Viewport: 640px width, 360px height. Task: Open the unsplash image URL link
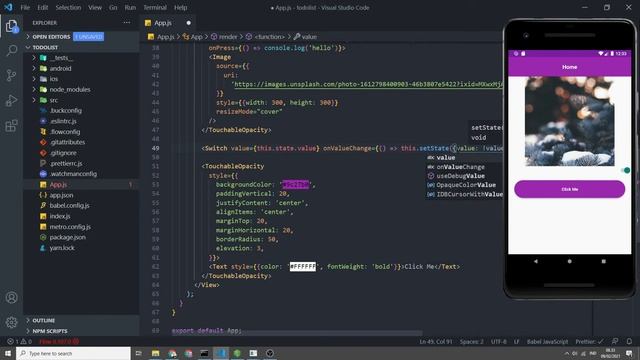point(368,84)
